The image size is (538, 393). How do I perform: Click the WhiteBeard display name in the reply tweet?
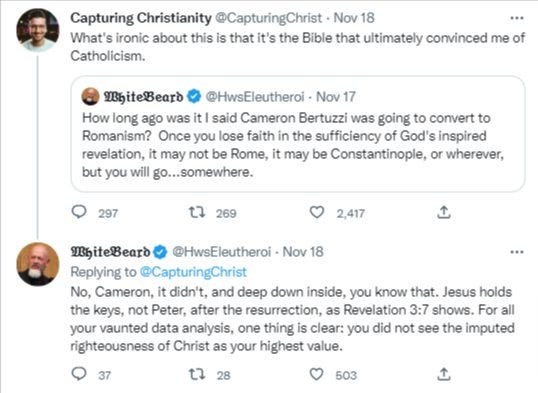[110, 252]
